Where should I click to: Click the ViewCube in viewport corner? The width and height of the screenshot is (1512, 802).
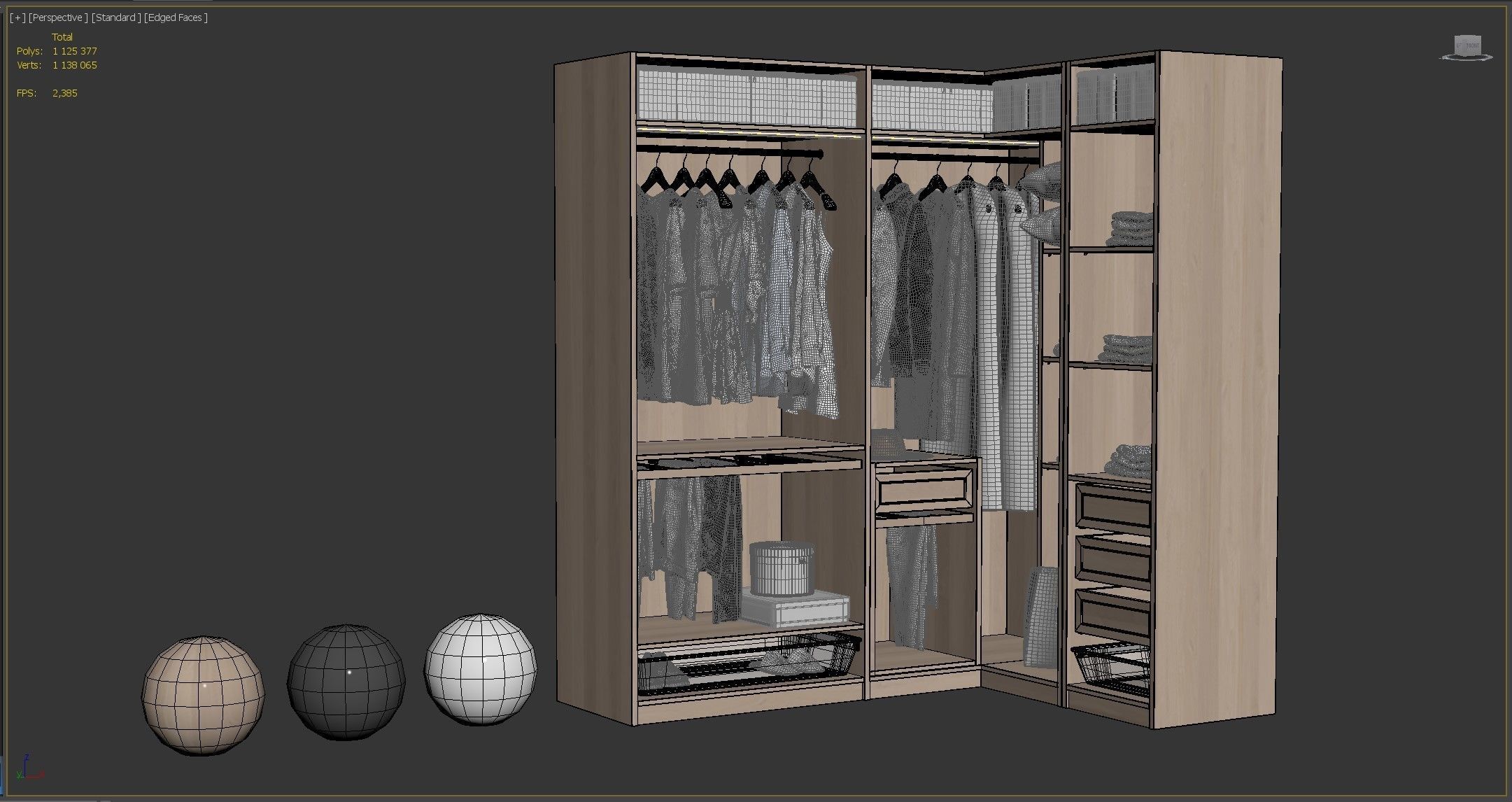click(1467, 48)
